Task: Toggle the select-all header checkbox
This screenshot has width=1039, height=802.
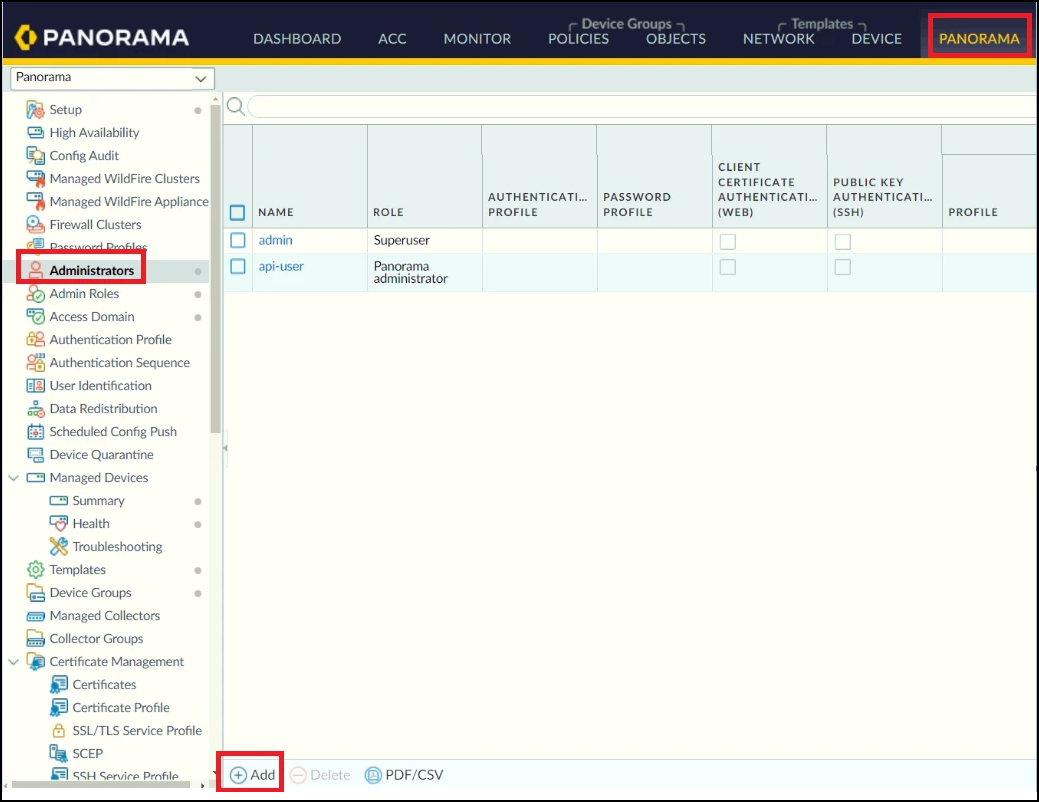Action: point(238,212)
